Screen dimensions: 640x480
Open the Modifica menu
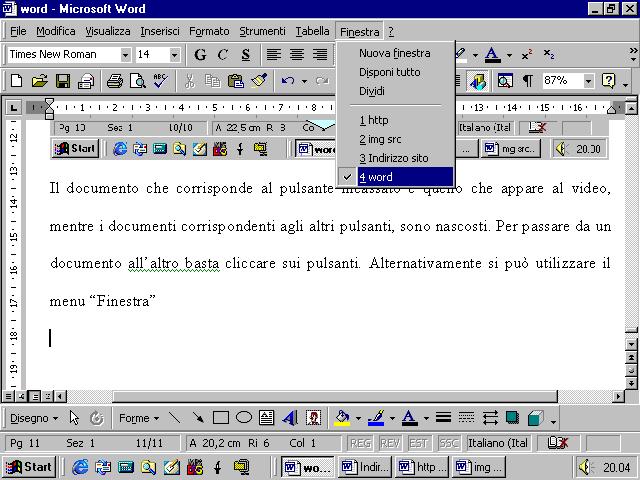[x=56, y=31]
